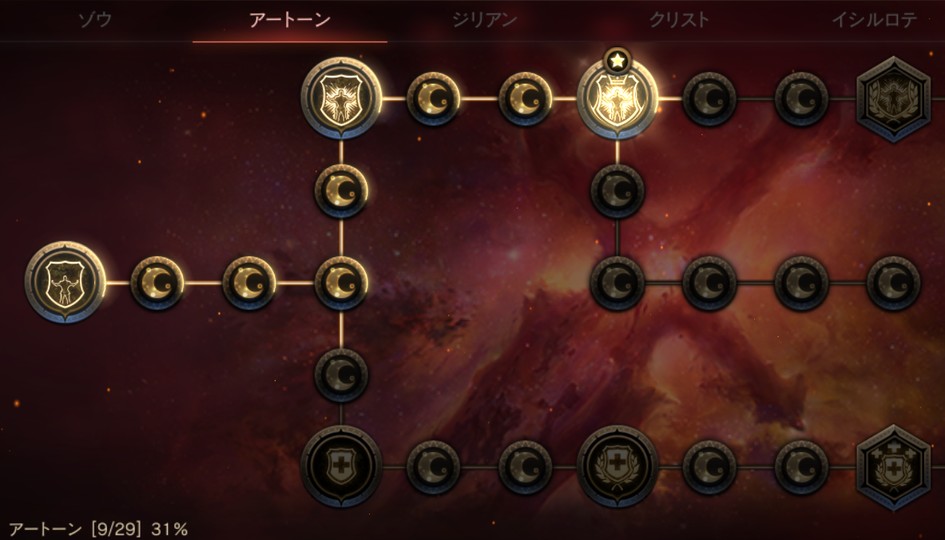Click the round laurel cross-shield node on bottom row
The height and width of the screenshot is (540, 945).
pos(617,466)
